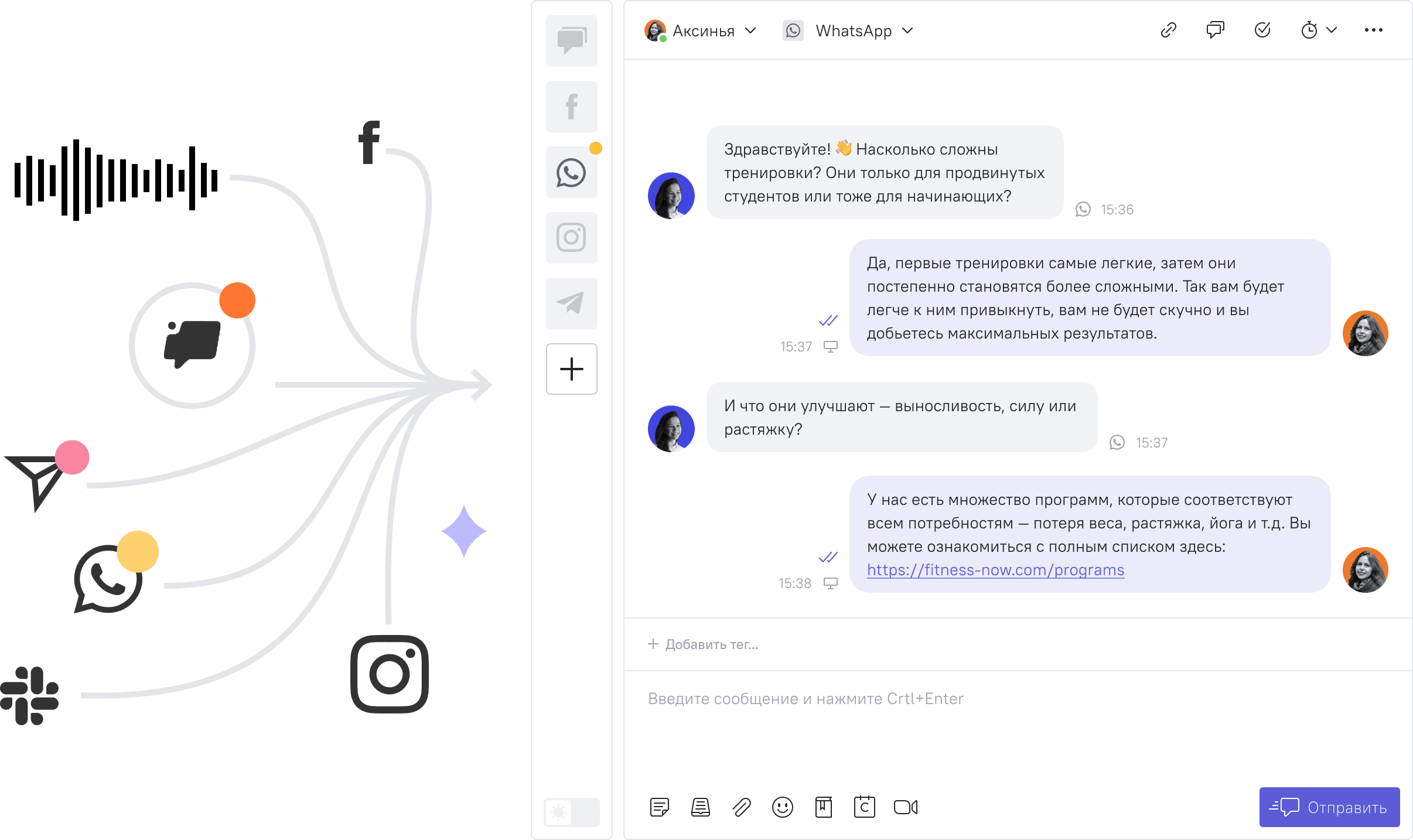Click the link attachment icon in toolbar
The image size is (1413, 840).
1167,30
